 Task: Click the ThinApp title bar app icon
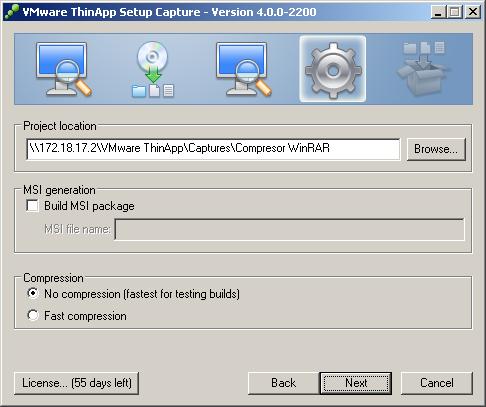pyautogui.click(x=12, y=12)
